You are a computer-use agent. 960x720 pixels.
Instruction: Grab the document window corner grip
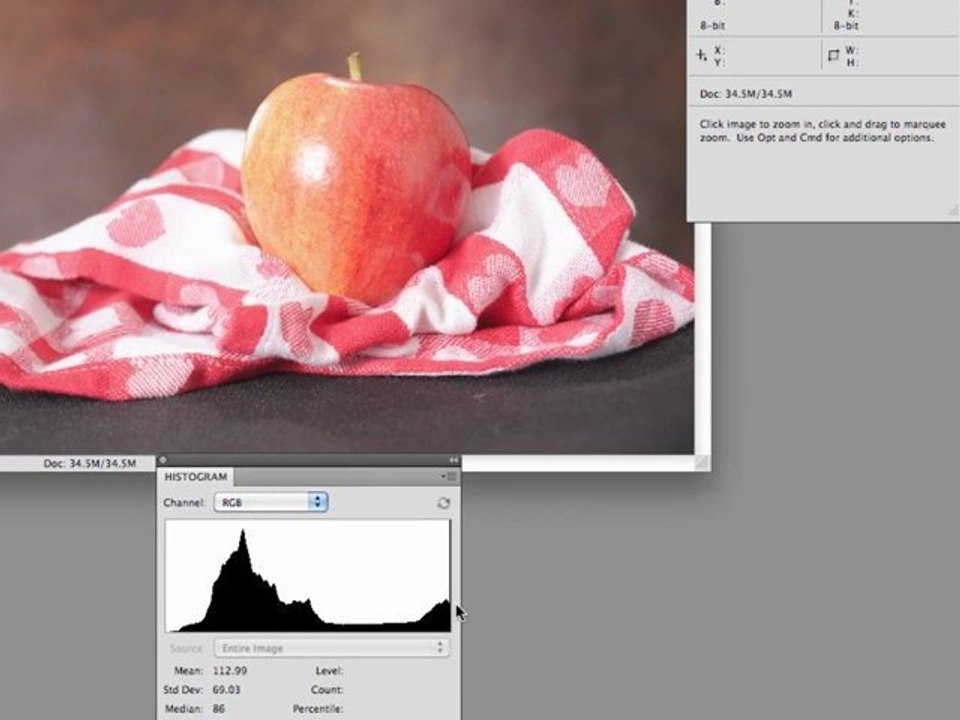[702, 463]
